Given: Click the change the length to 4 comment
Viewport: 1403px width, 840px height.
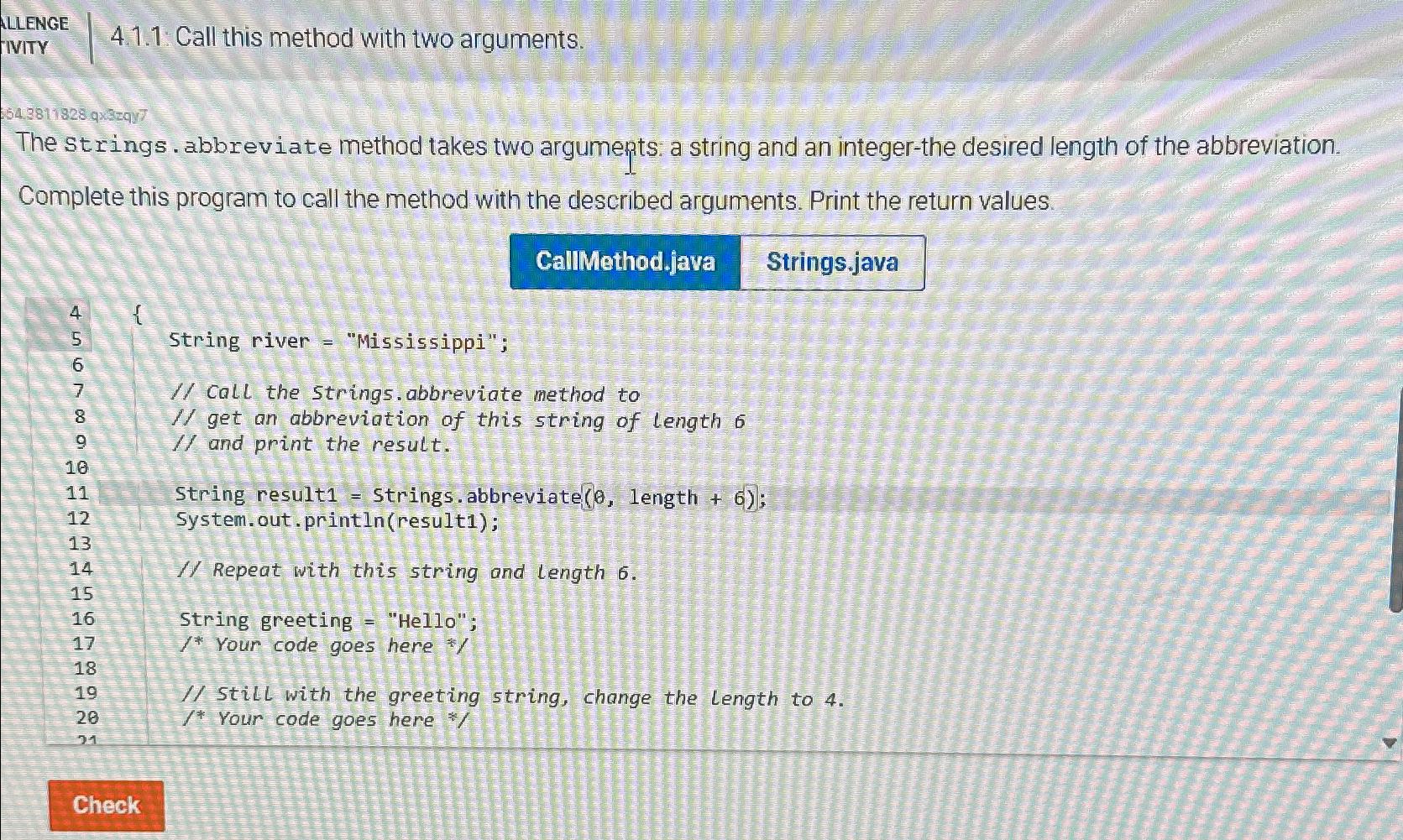Looking at the screenshot, I should [514, 697].
